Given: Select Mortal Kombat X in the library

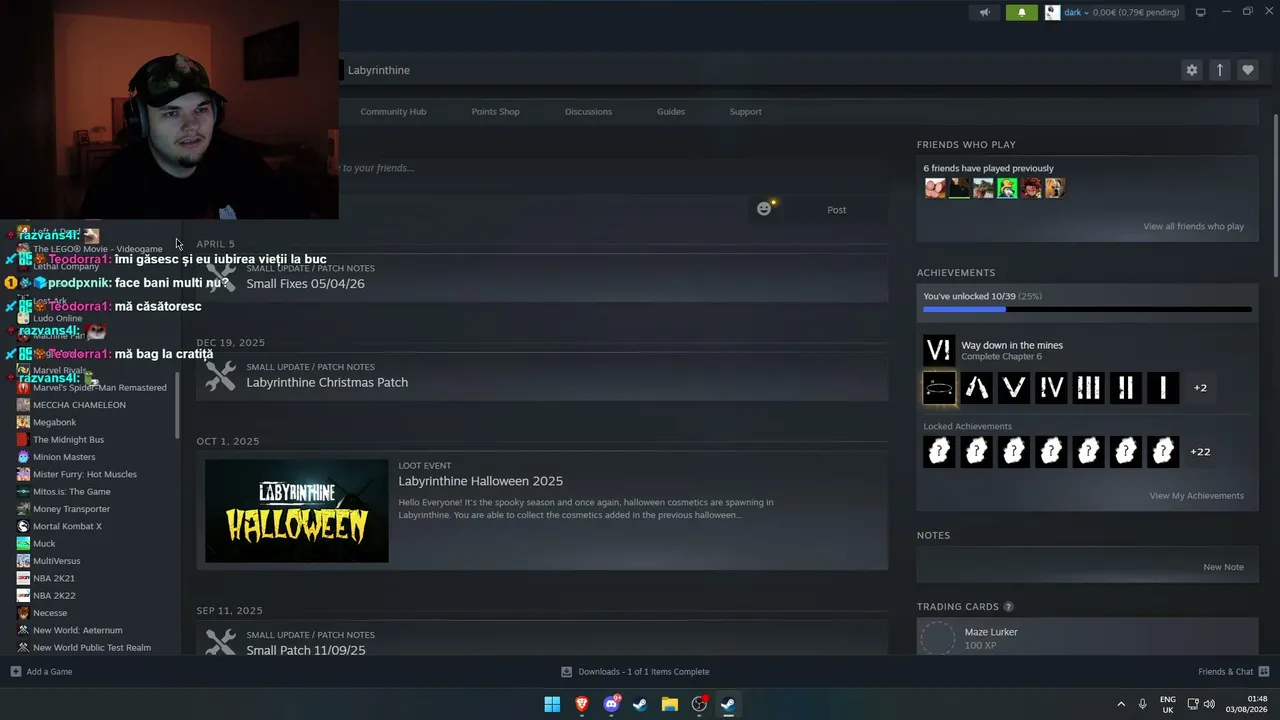Looking at the screenshot, I should coord(67,526).
